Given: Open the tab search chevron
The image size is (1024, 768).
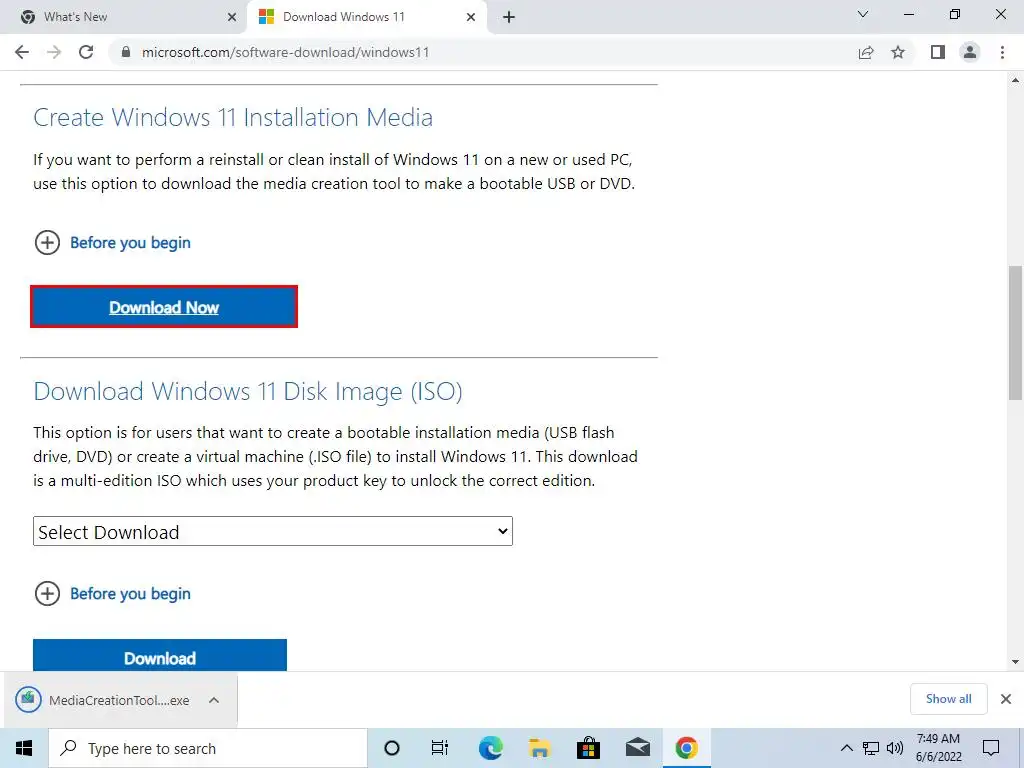Looking at the screenshot, I should tap(863, 14).
